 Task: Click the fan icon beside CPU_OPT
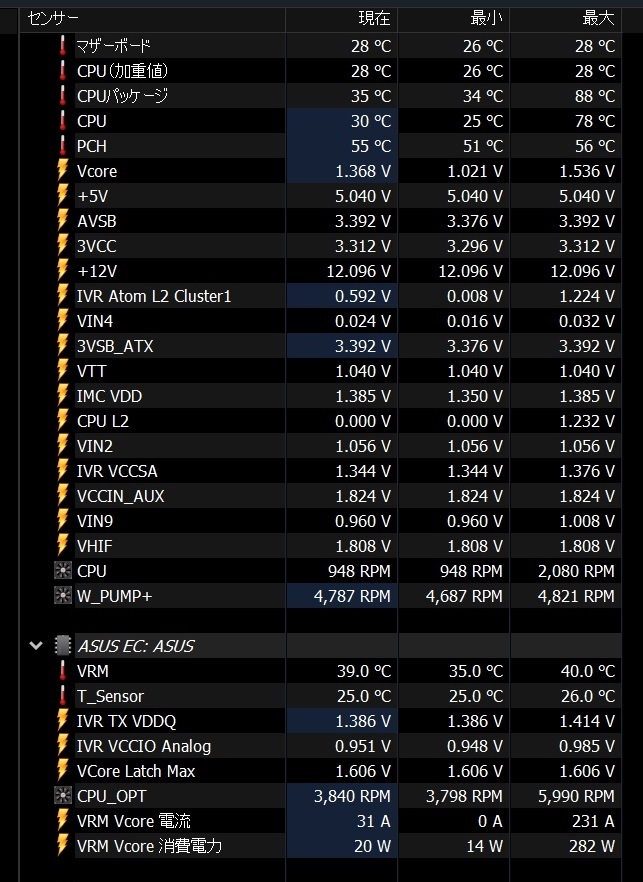pyautogui.click(x=62, y=795)
